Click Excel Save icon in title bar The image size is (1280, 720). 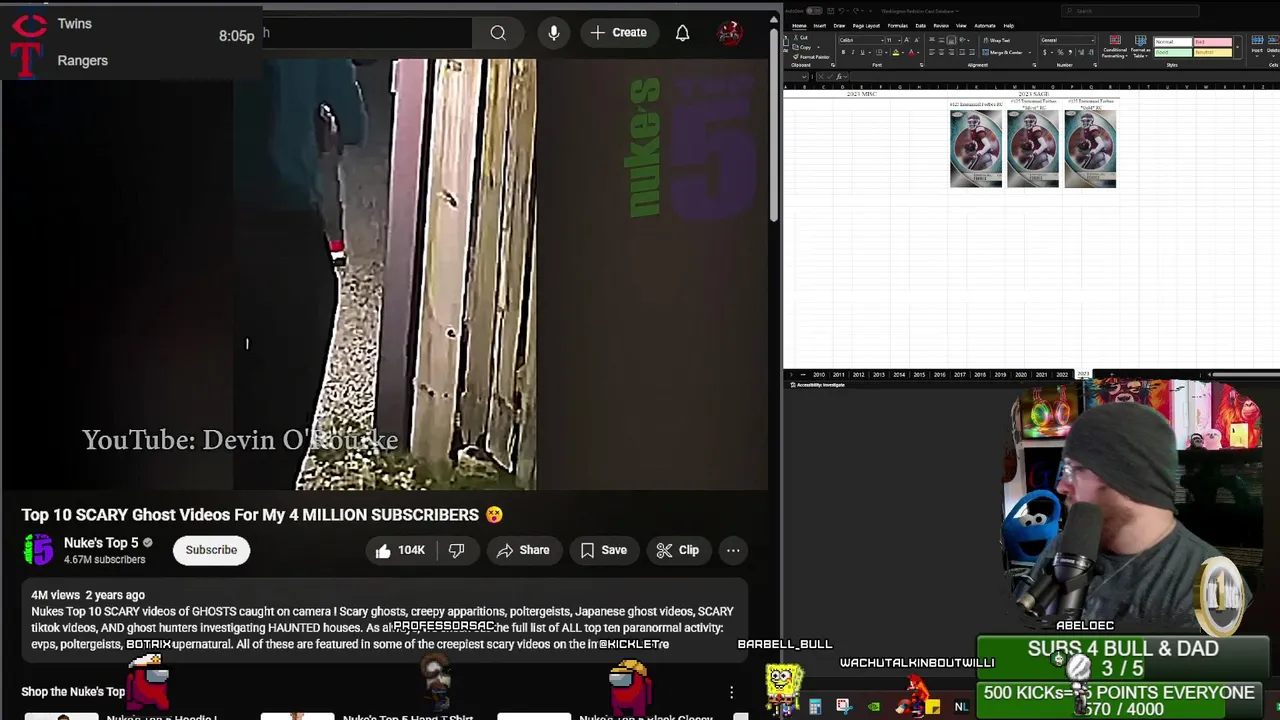pos(831,11)
